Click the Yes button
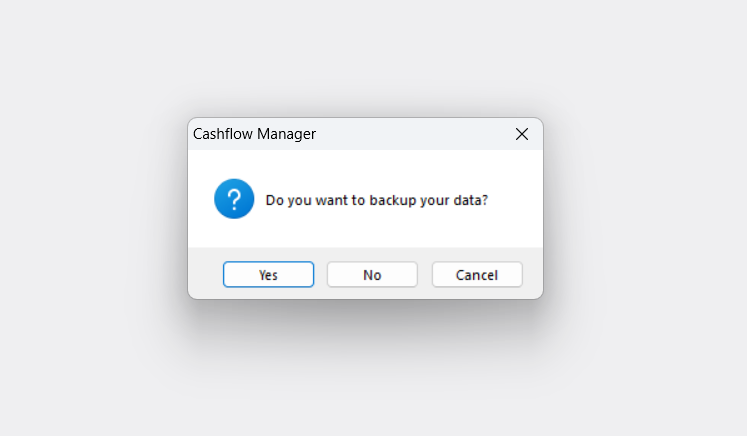 (268, 274)
